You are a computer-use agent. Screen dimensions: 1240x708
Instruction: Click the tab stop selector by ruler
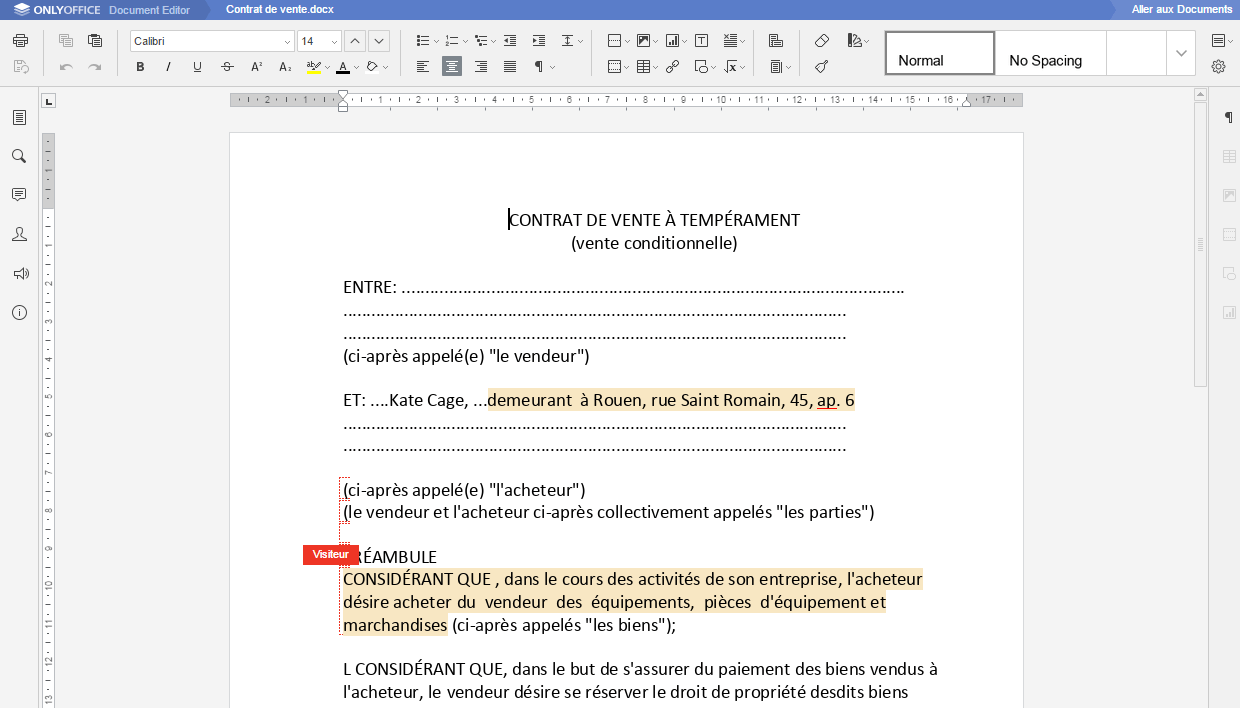point(49,101)
